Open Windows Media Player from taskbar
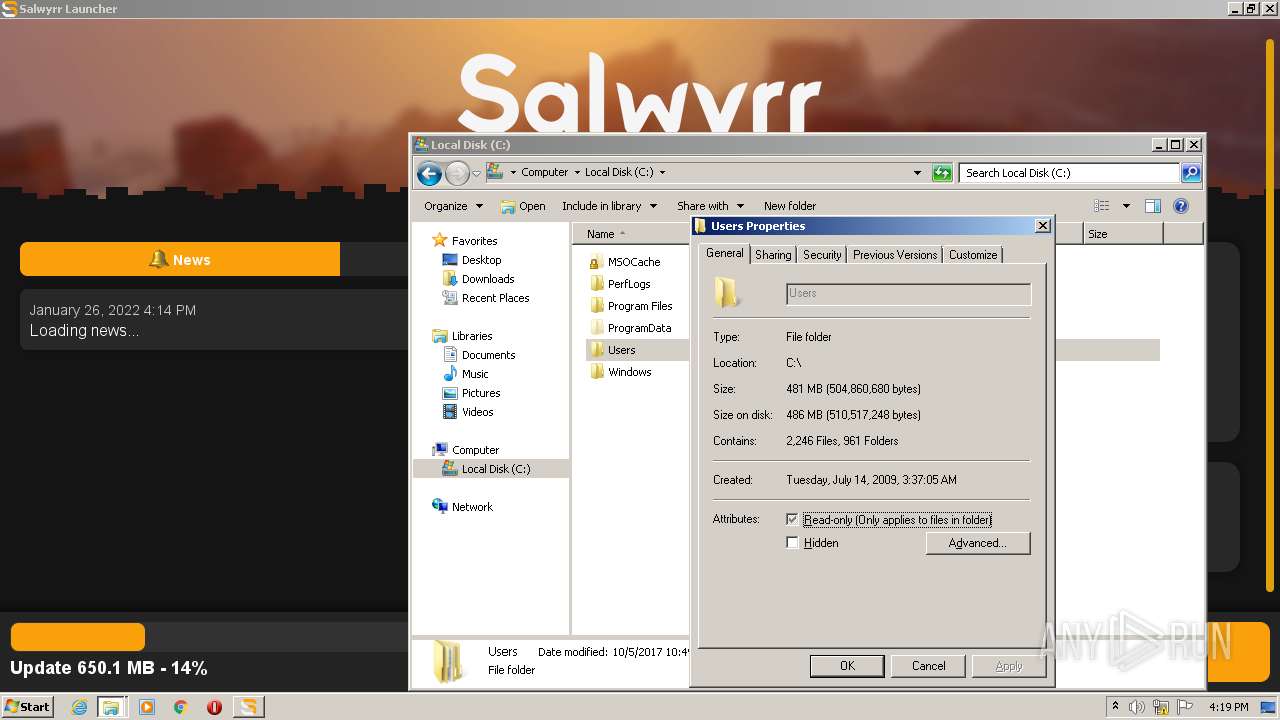 tap(147, 707)
